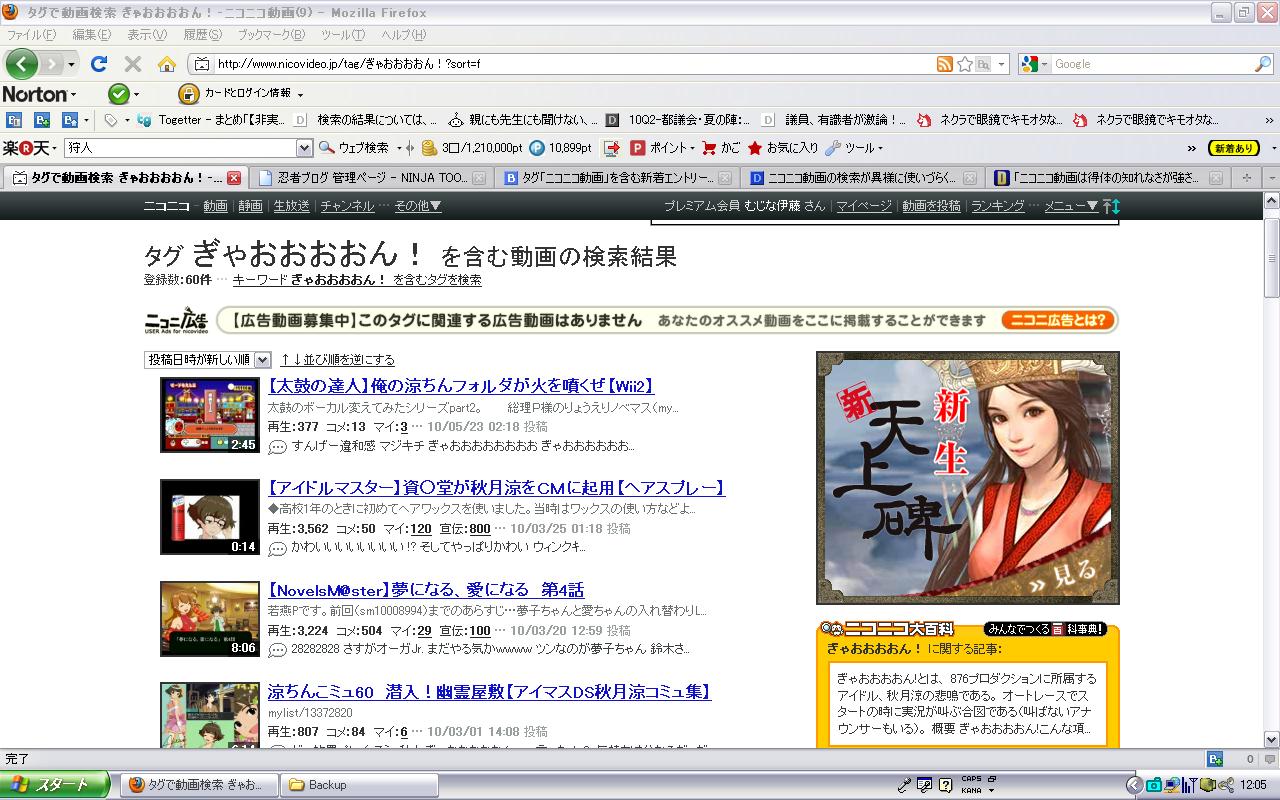The width and height of the screenshot is (1280, 800).
Task: Open the 太鼓の達人 video thumbnail (2:45)
Action: tap(210, 415)
